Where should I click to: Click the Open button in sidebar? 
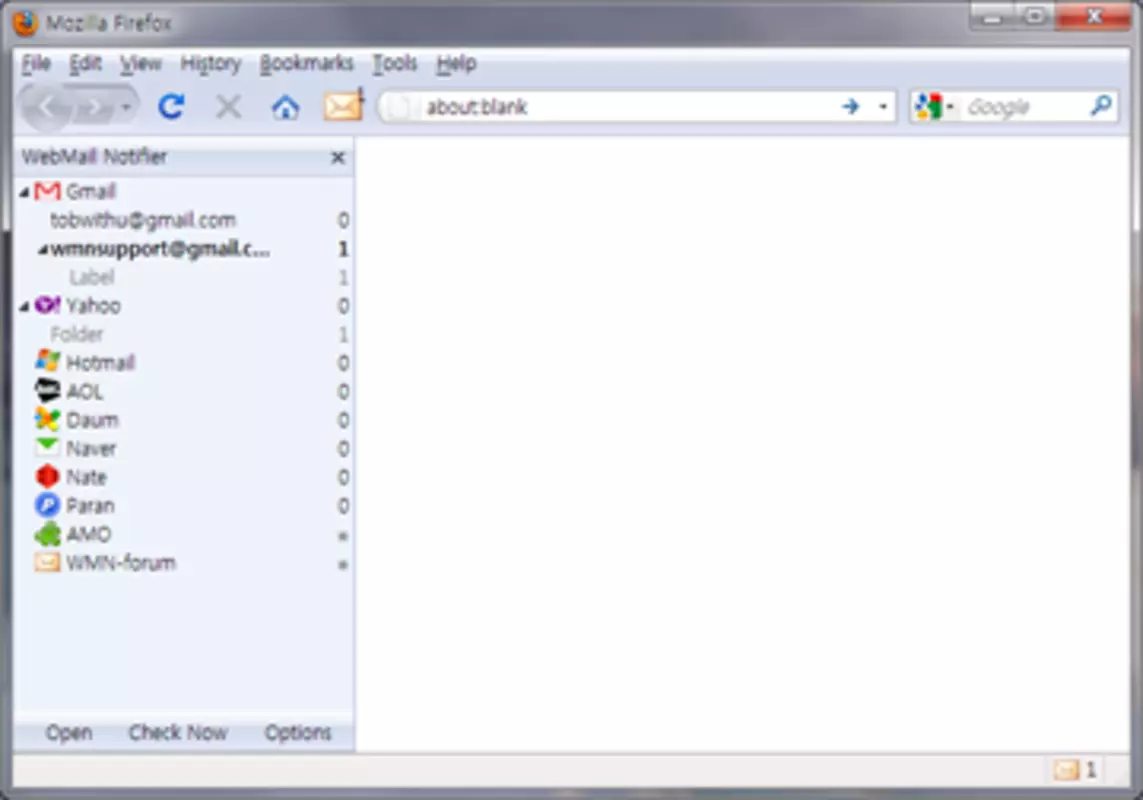point(69,732)
